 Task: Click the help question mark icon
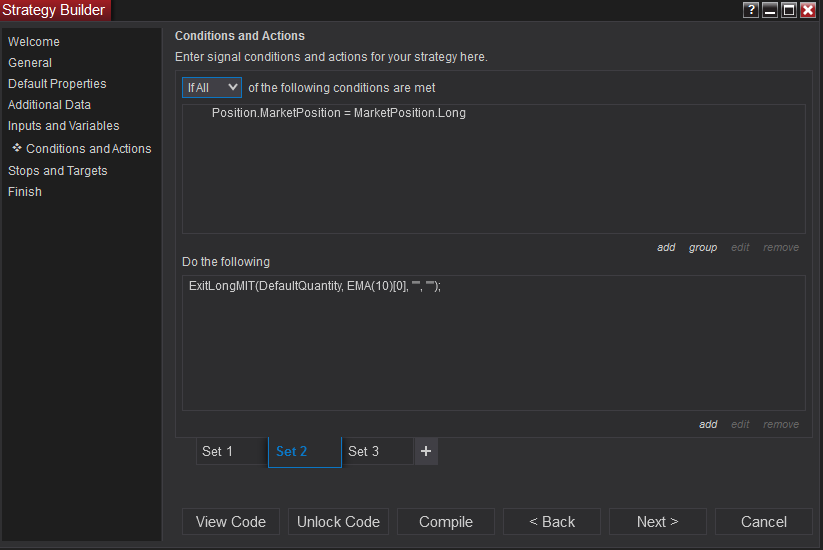(x=751, y=10)
